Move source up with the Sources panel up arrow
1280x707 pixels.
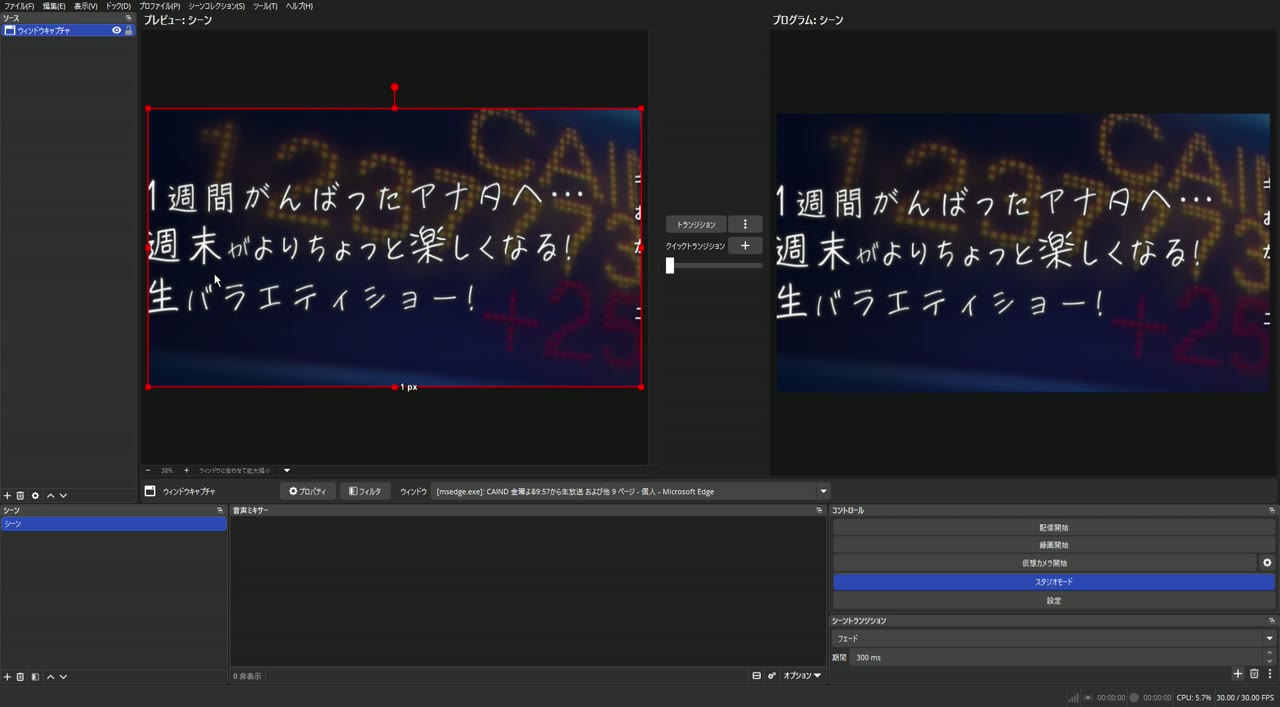point(50,496)
